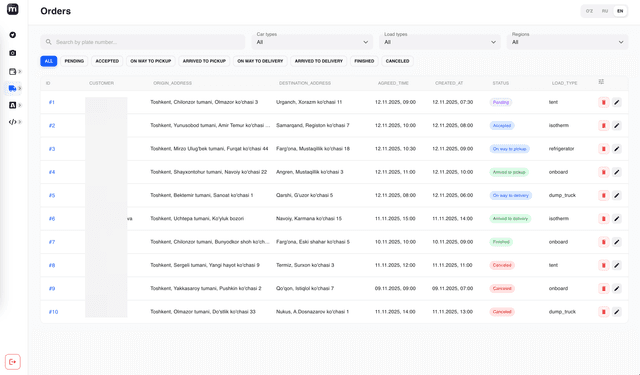Show ARRIVED TO DELIVERY orders
640x375 pixels.
tap(319, 61)
